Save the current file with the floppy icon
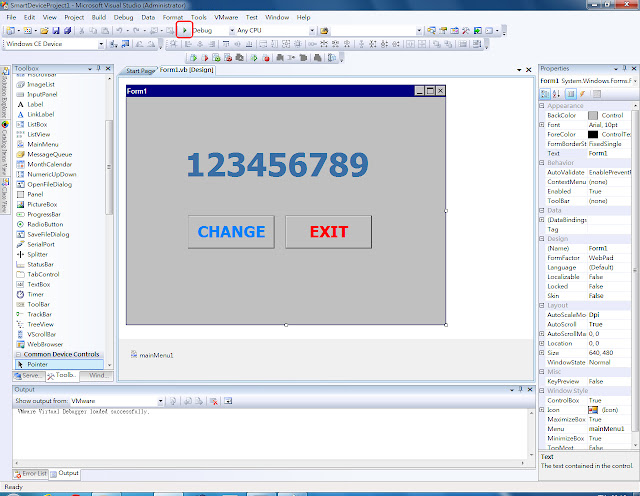 coord(56,31)
